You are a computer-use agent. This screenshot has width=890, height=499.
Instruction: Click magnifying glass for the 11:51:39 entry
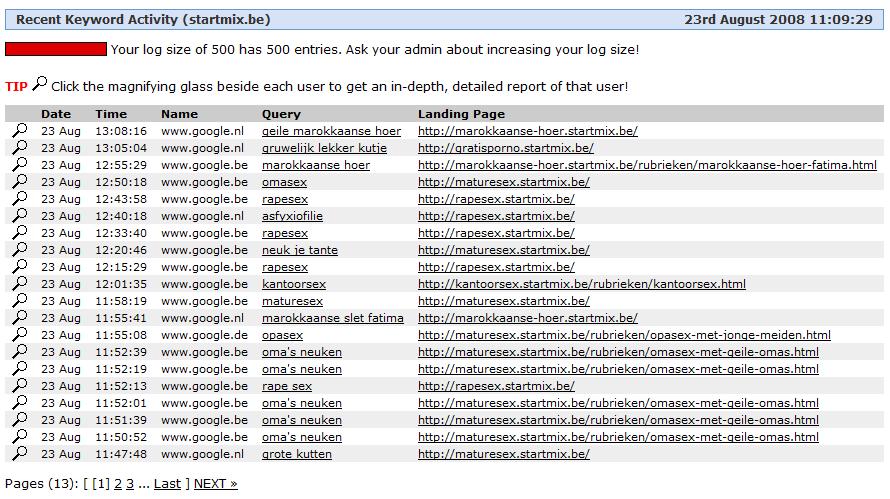[19, 420]
